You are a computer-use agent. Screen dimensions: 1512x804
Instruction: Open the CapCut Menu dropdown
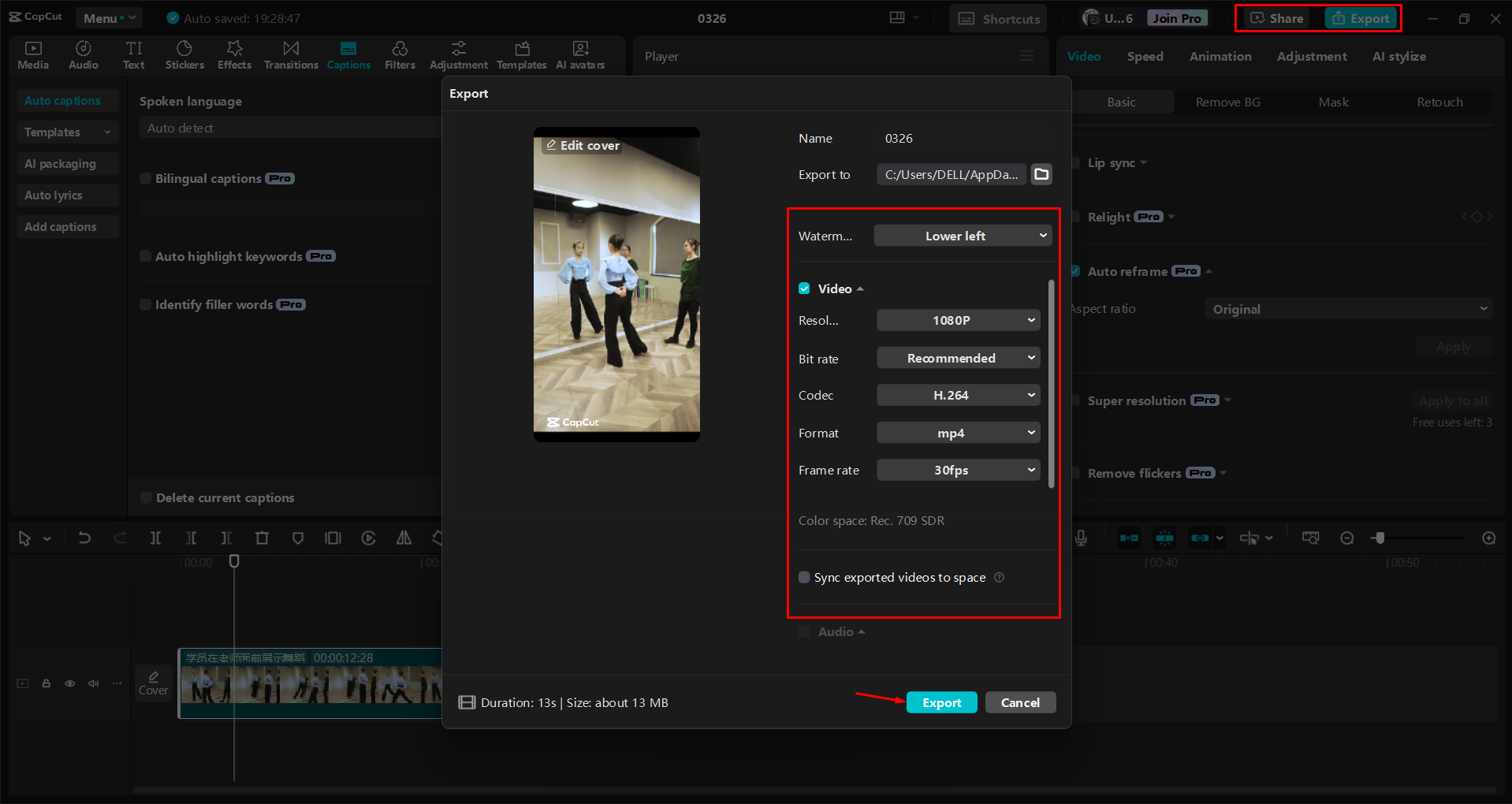pos(109,17)
